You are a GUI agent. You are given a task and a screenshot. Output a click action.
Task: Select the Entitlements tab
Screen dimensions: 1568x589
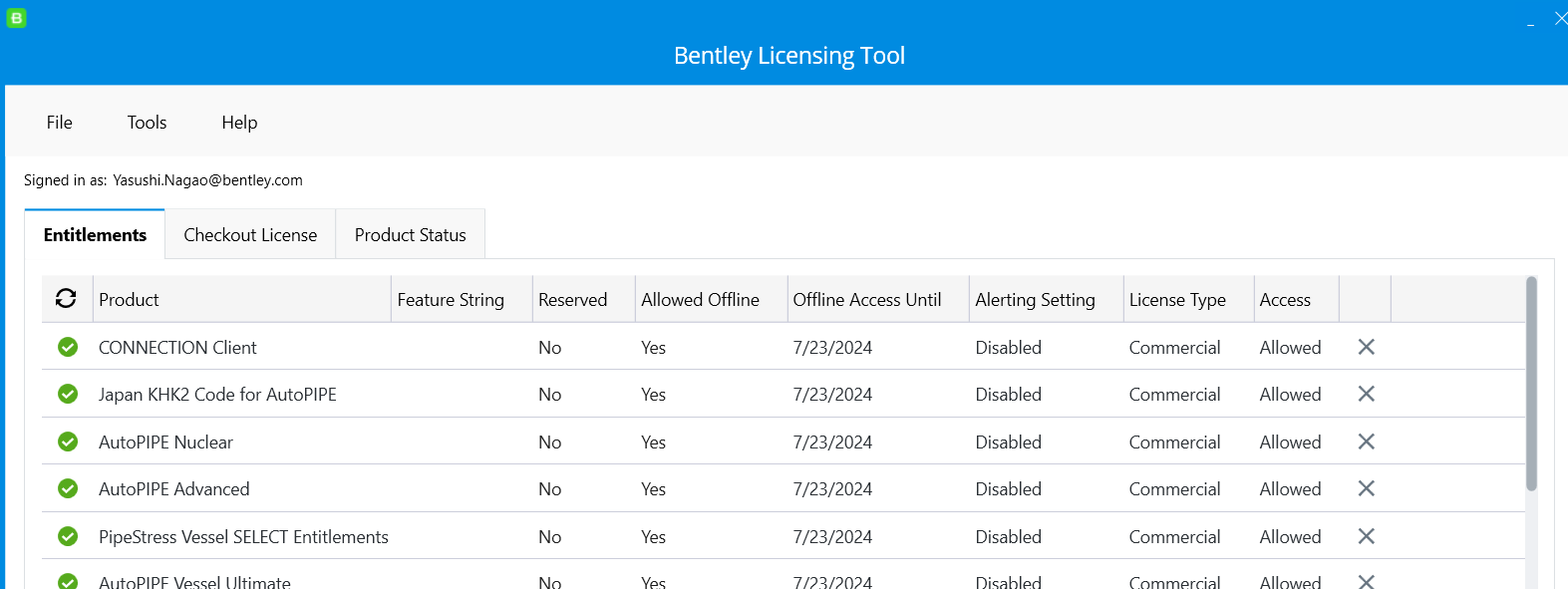[95, 235]
